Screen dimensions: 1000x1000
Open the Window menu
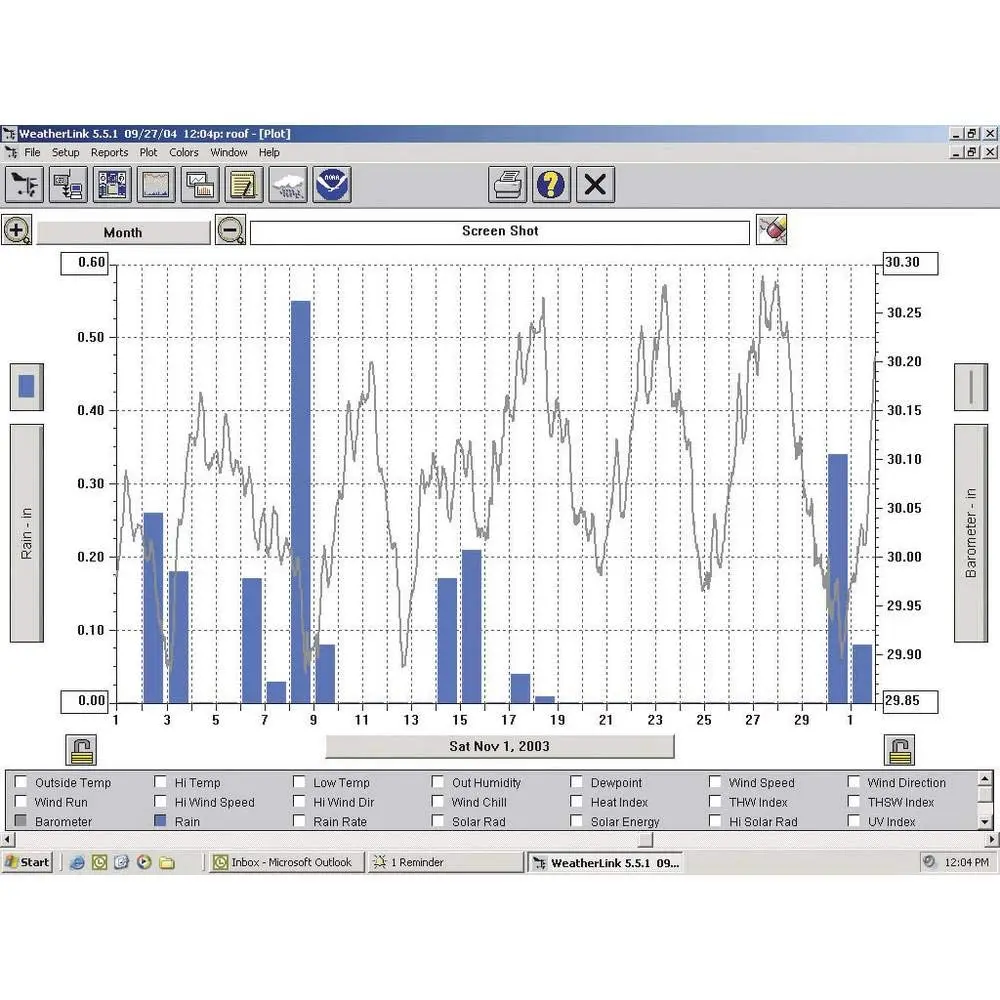point(228,152)
